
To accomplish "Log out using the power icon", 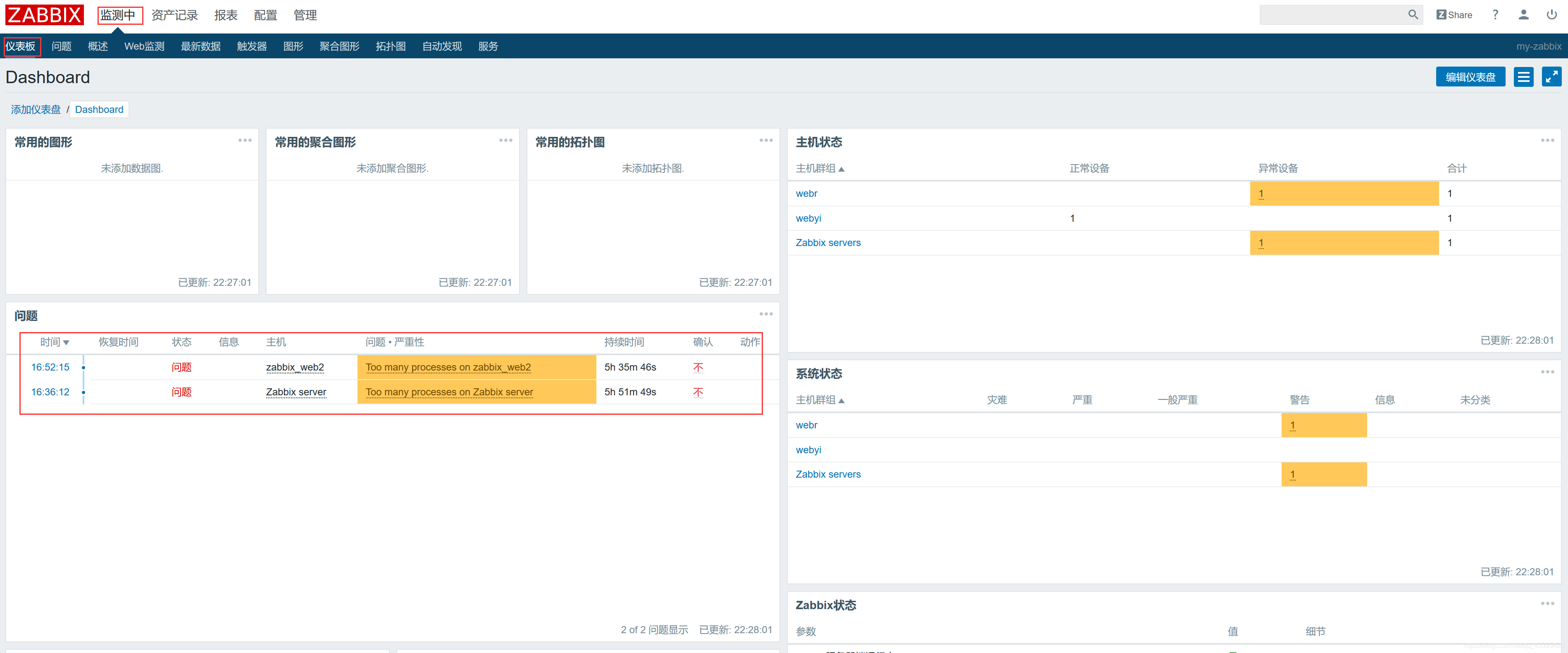I will coord(1551,14).
